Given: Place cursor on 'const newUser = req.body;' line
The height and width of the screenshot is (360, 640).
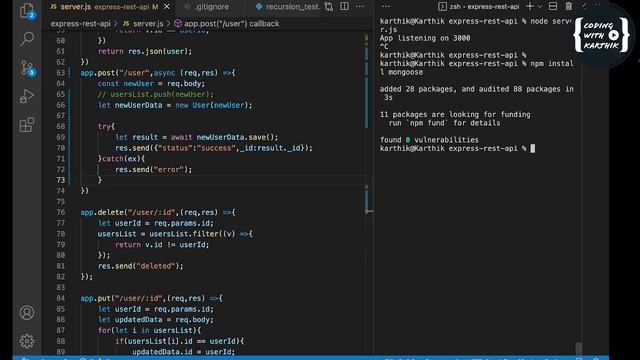Looking at the screenshot, I should pos(151,84).
